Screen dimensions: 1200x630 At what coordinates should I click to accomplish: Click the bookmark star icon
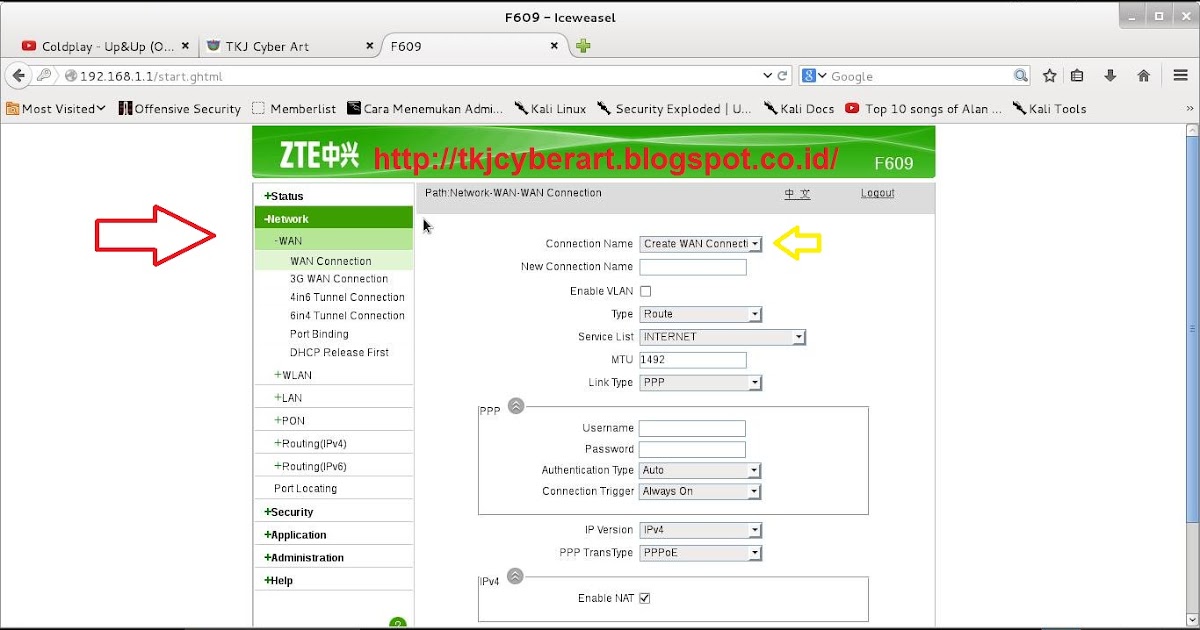(1050, 76)
